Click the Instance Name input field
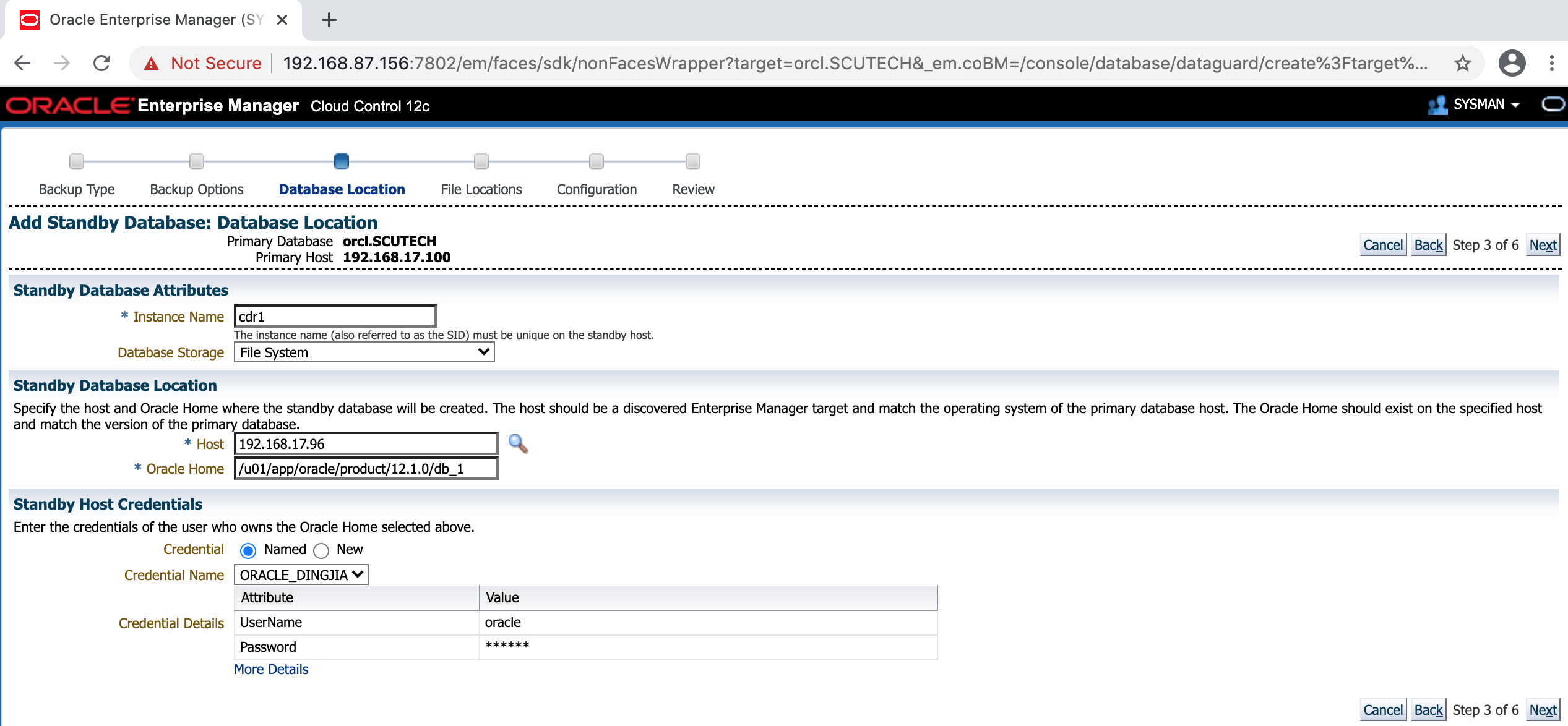Screen dimensions: 1568x726 335,317
